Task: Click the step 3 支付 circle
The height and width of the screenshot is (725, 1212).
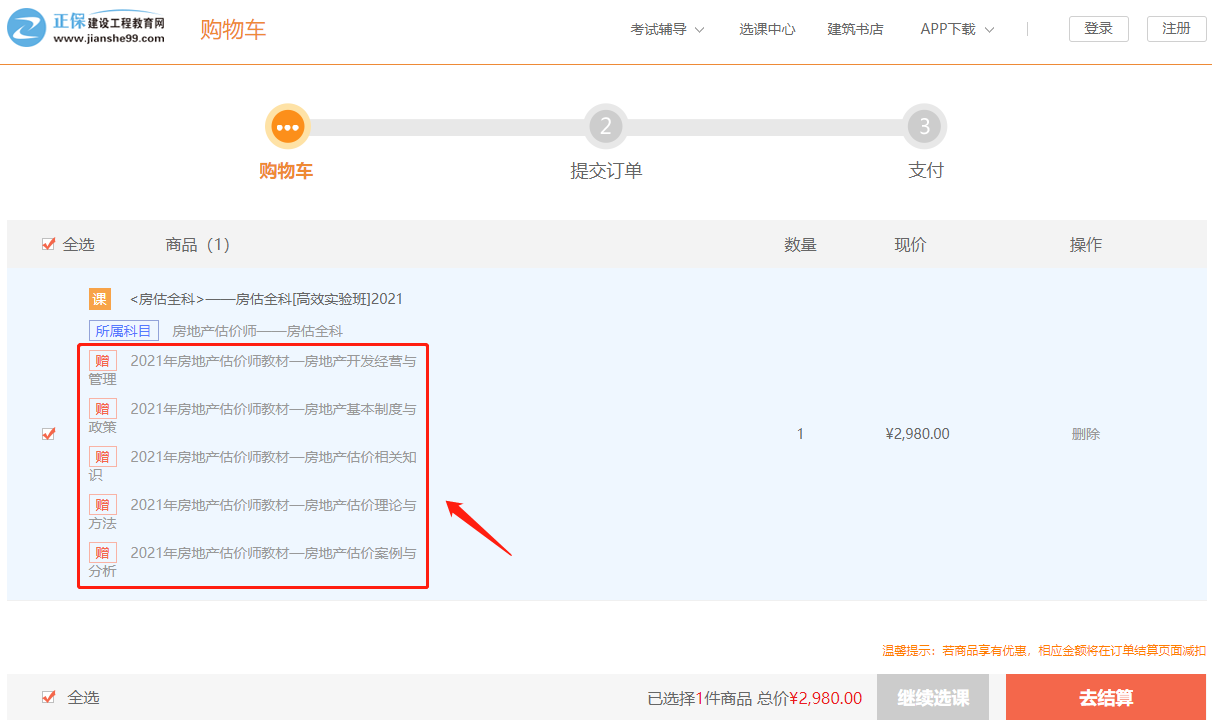Action: pos(924,127)
